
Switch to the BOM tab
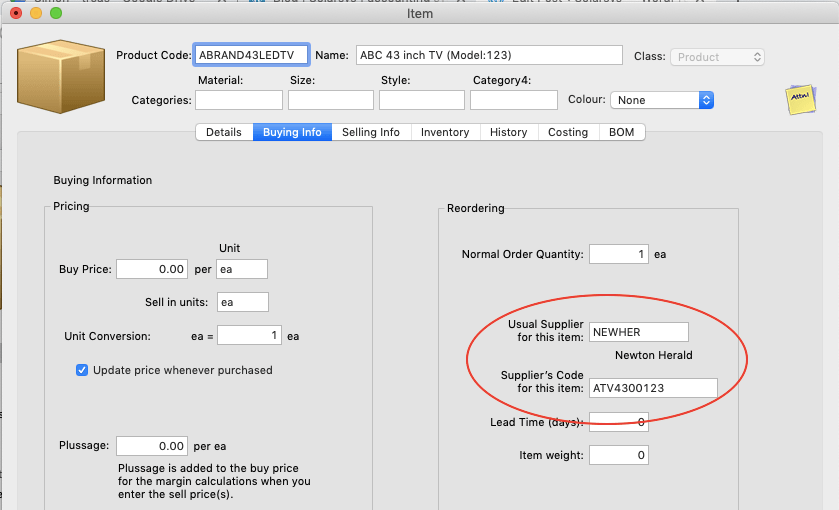(621, 132)
